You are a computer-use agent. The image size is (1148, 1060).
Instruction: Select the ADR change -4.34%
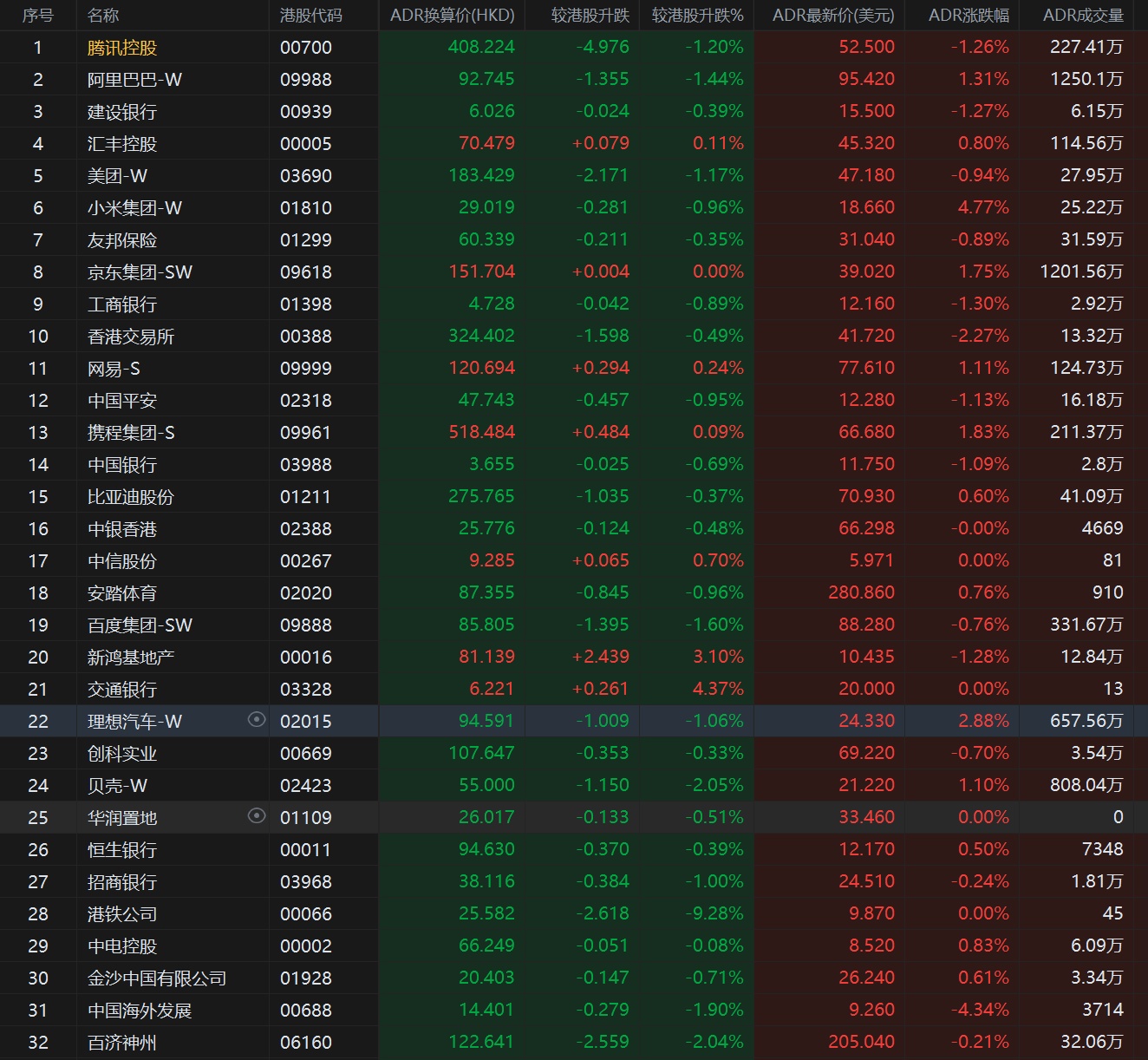click(981, 1010)
